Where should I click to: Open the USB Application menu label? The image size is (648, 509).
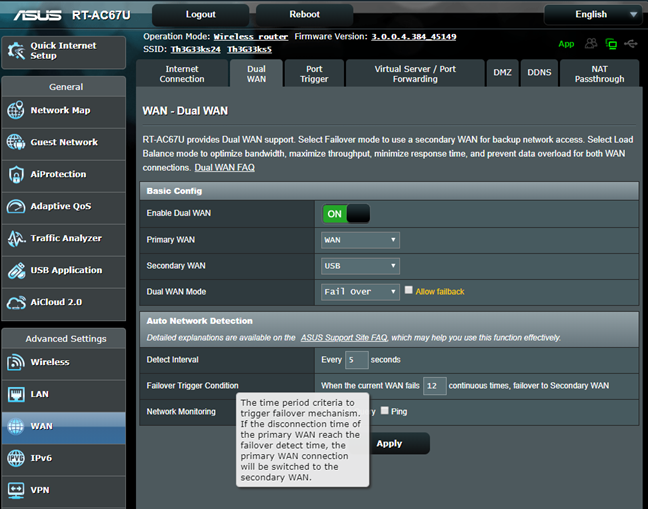tap(66, 270)
